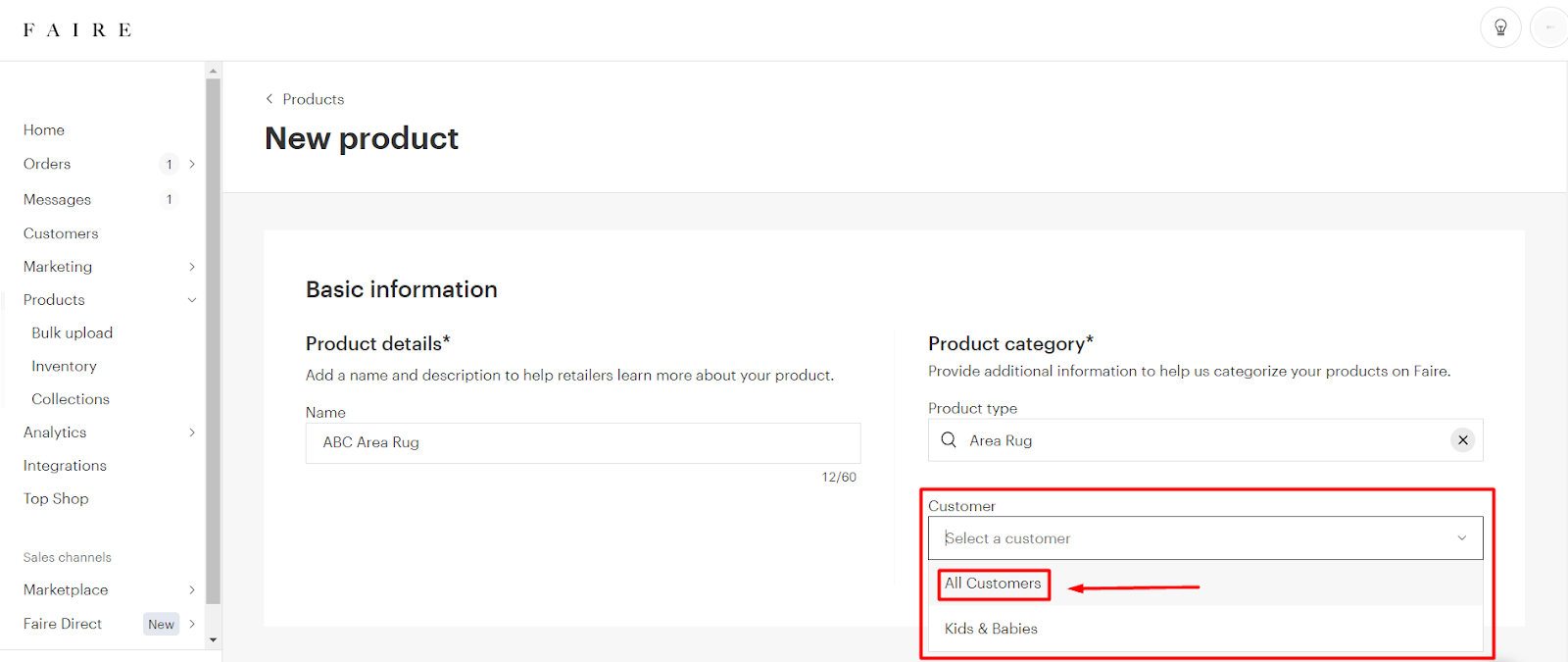This screenshot has height=662, width=1568.
Task: Expand the Analytics menu chevron
Action: tap(192, 433)
